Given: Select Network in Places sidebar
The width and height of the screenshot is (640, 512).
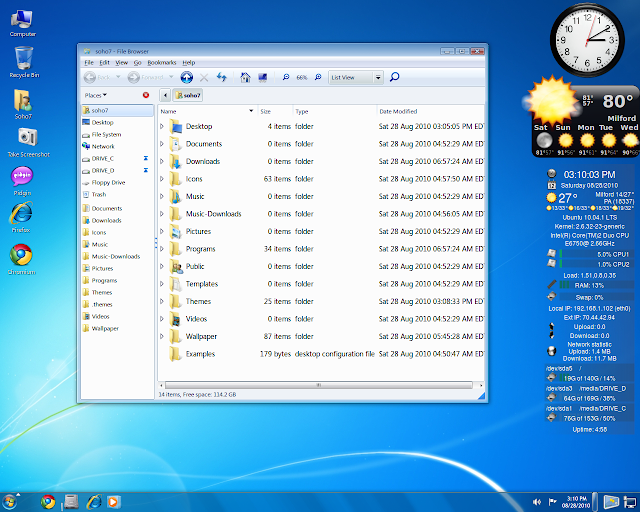Looking at the screenshot, I should pyautogui.click(x=117, y=146).
